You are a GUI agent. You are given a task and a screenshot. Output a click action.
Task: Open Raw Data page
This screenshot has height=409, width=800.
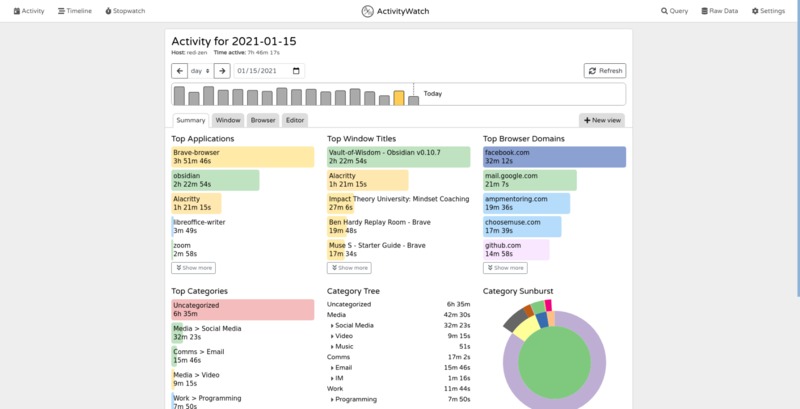pos(719,11)
